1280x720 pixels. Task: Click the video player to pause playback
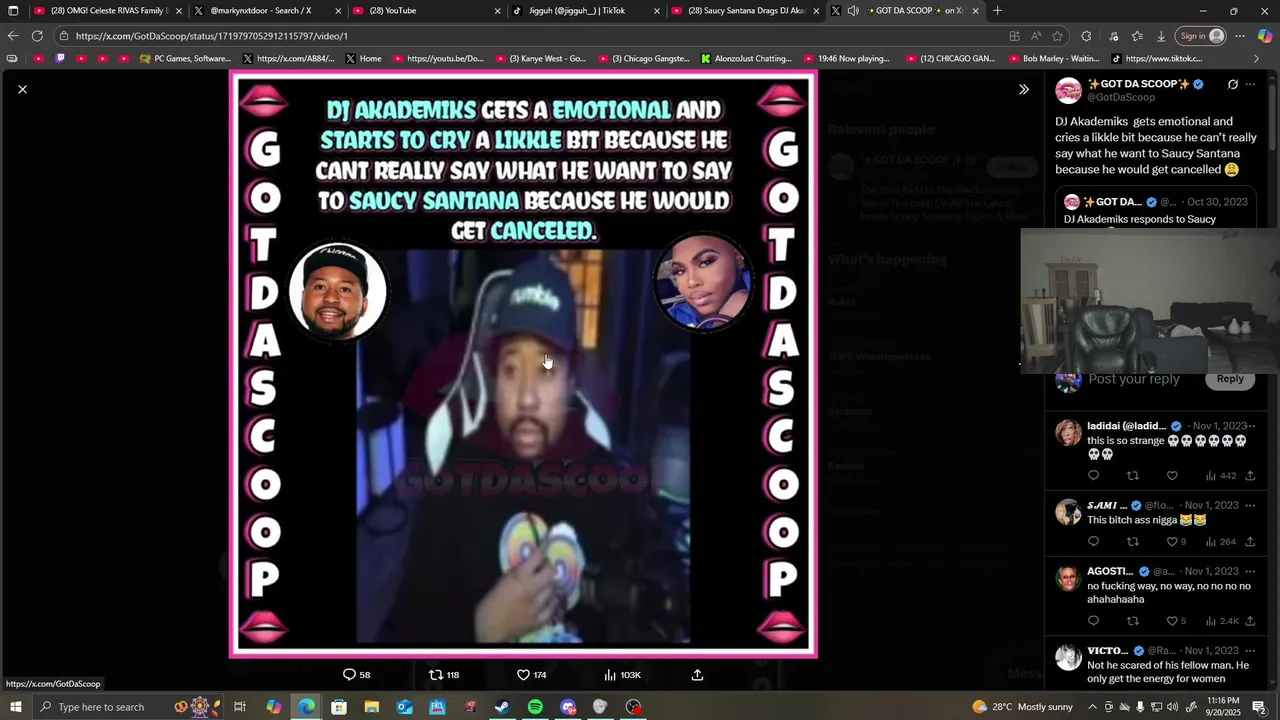523,363
